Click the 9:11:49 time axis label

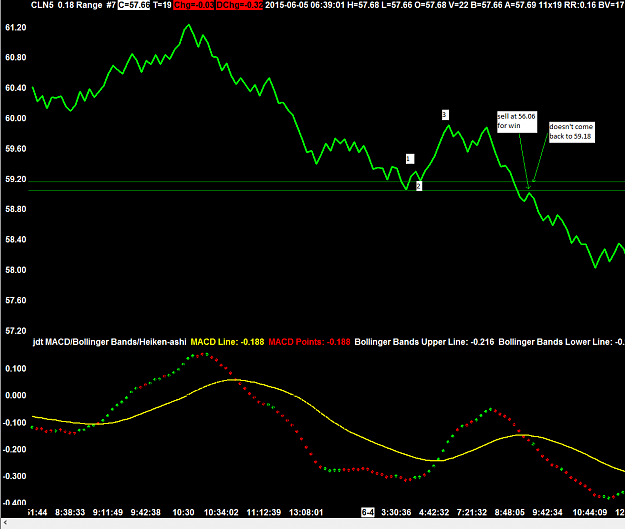coord(108,513)
